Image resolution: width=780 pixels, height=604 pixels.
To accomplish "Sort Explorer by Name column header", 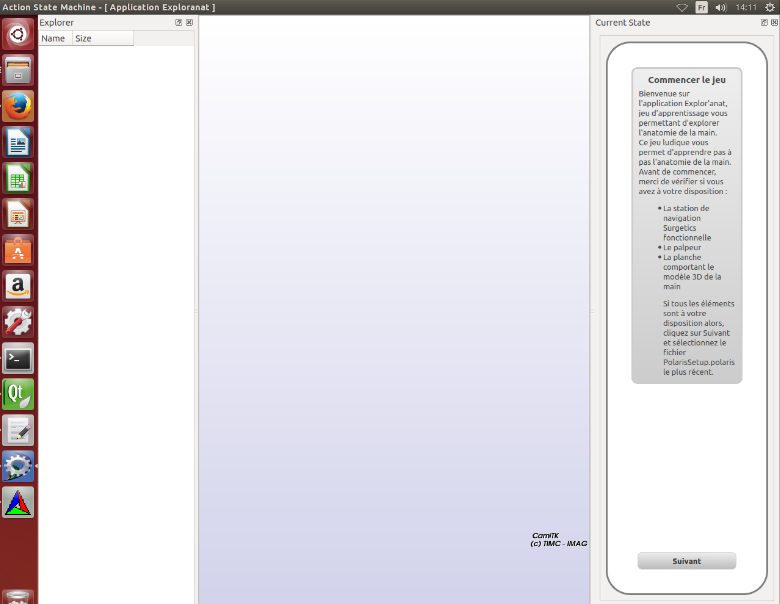I will 54,39.
